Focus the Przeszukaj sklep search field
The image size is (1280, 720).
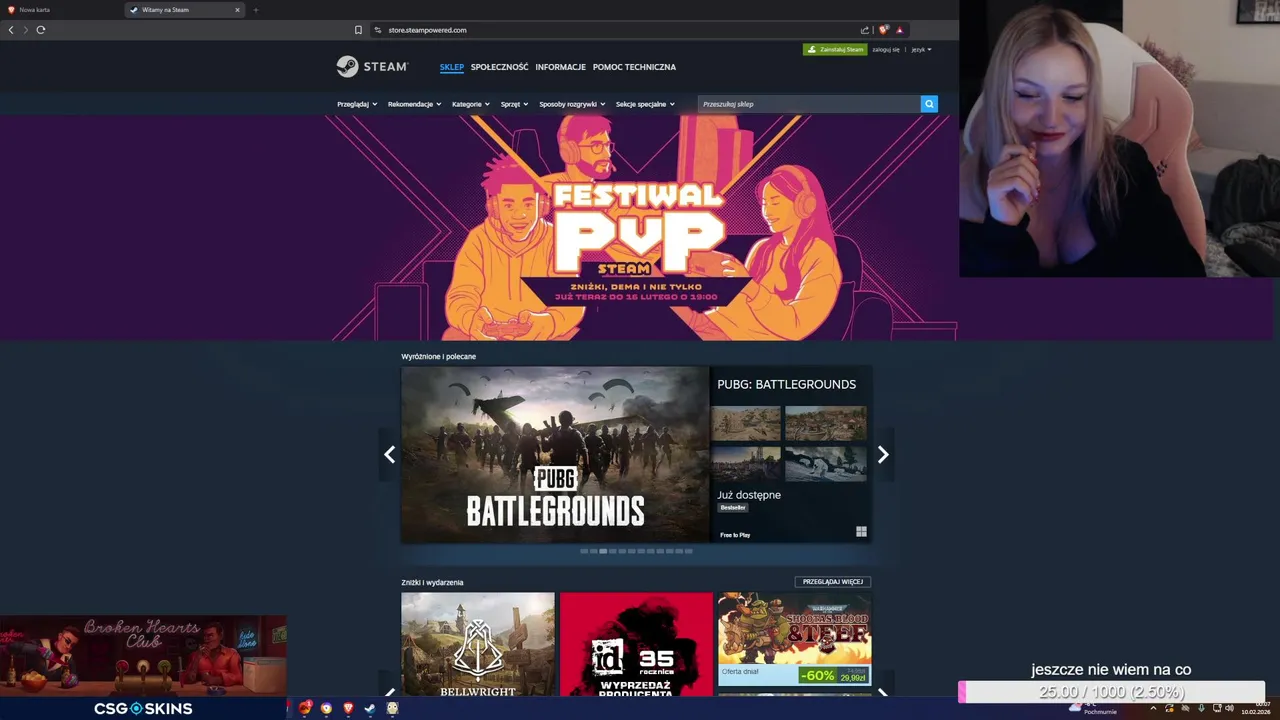[x=809, y=104]
